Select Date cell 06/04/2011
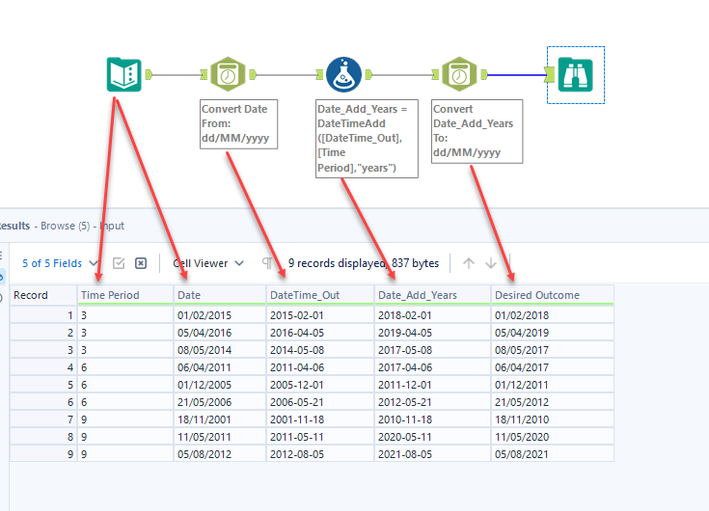 [x=220, y=367]
